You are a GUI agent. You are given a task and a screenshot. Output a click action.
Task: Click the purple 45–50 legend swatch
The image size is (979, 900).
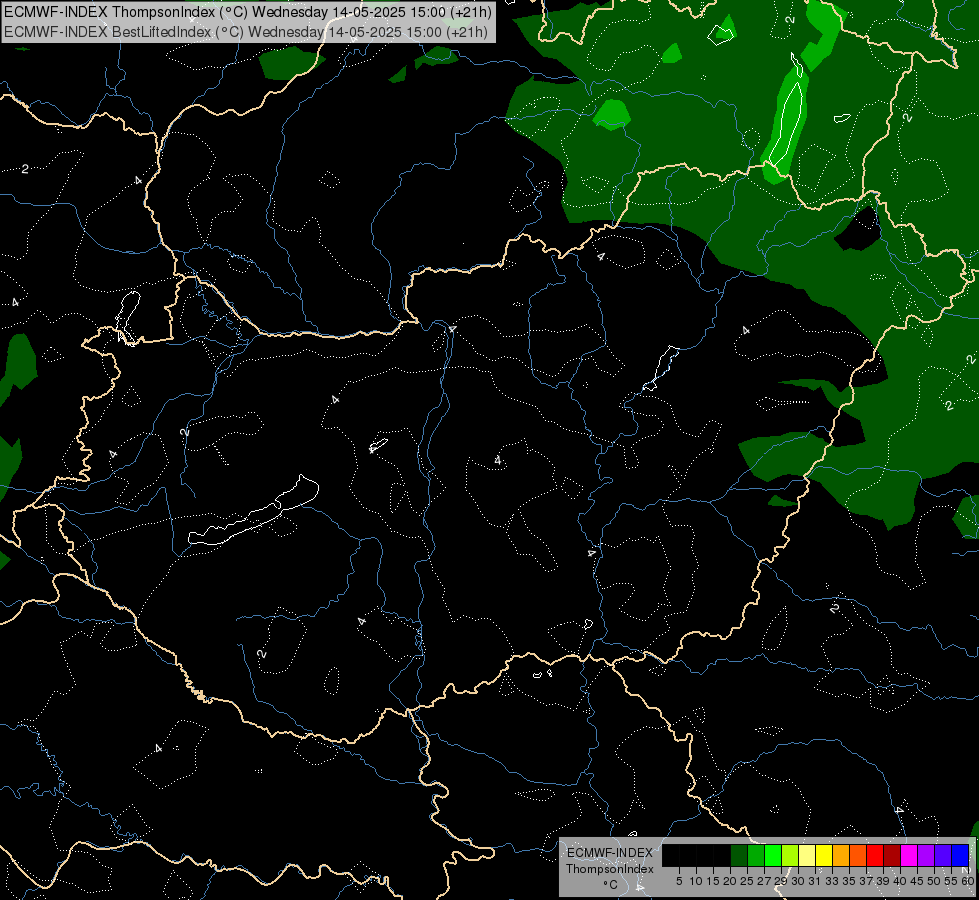coord(926,855)
